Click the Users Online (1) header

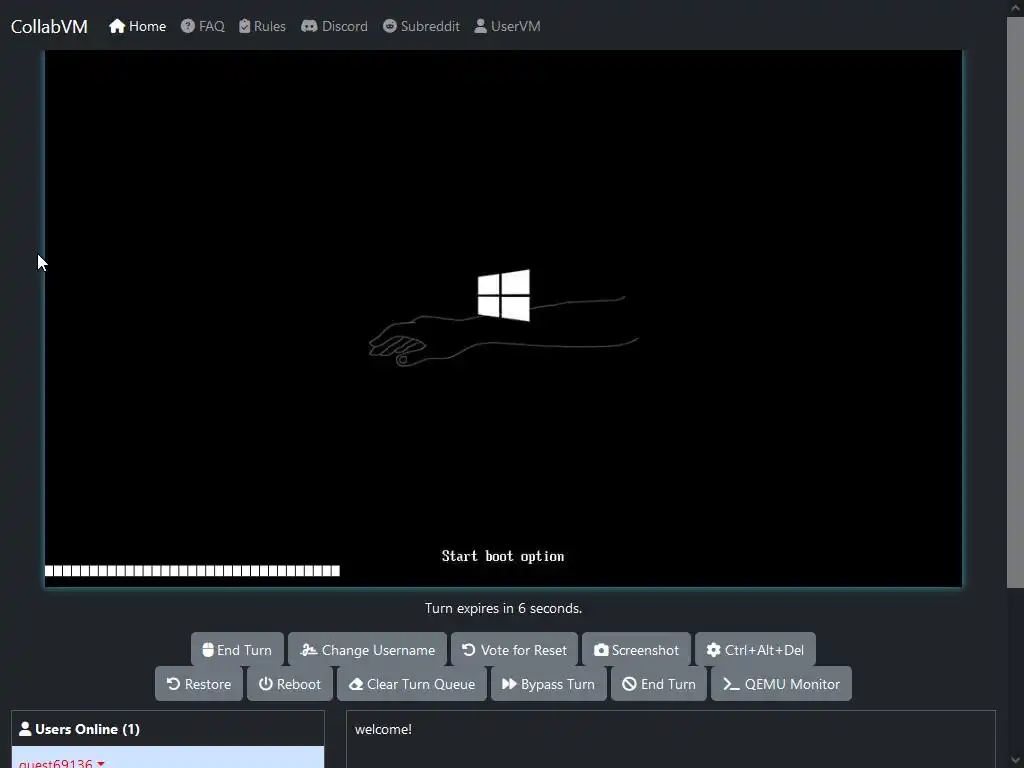pos(168,729)
